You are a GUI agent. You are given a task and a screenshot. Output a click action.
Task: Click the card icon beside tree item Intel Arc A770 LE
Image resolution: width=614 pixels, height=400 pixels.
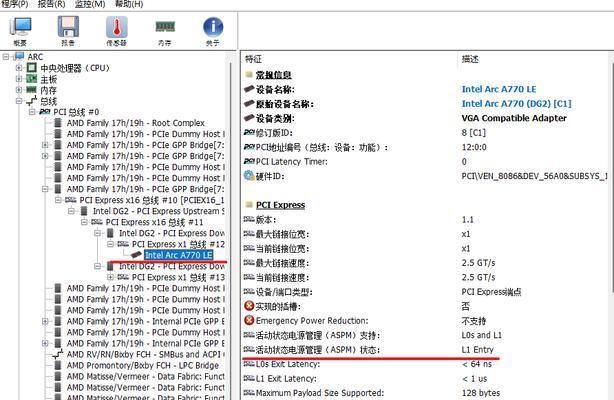[x=136, y=255]
